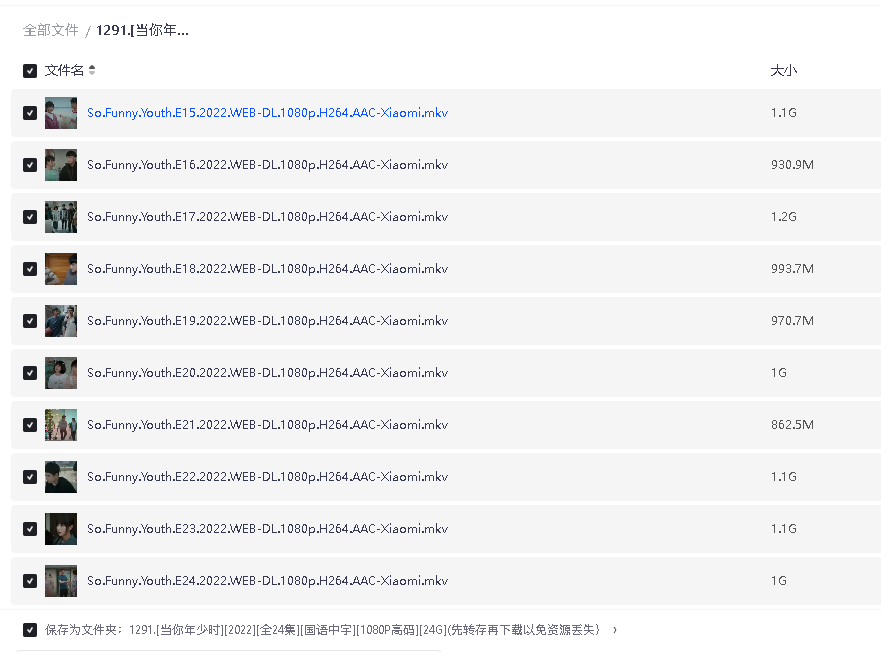Click the 文件名 sort arrows icon
Viewport: 881px width, 652px height.
click(91, 71)
